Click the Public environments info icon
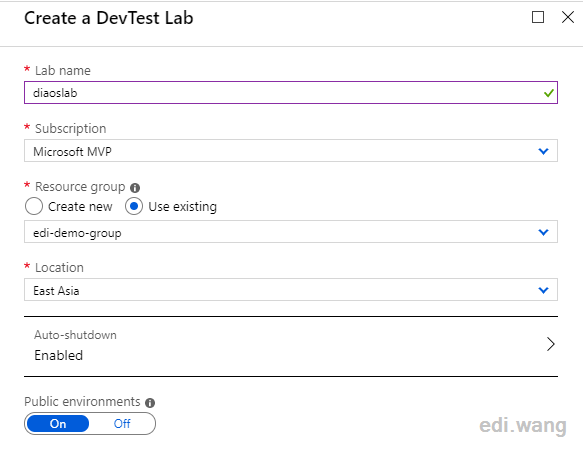This screenshot has height=452, width=583. pyautogui.click(x=150, y=403)
